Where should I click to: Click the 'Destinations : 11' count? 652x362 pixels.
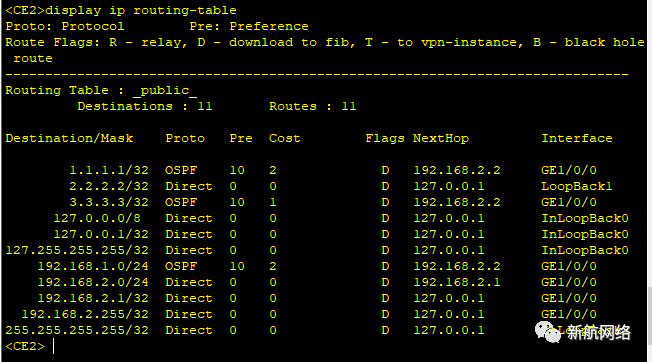145,106
